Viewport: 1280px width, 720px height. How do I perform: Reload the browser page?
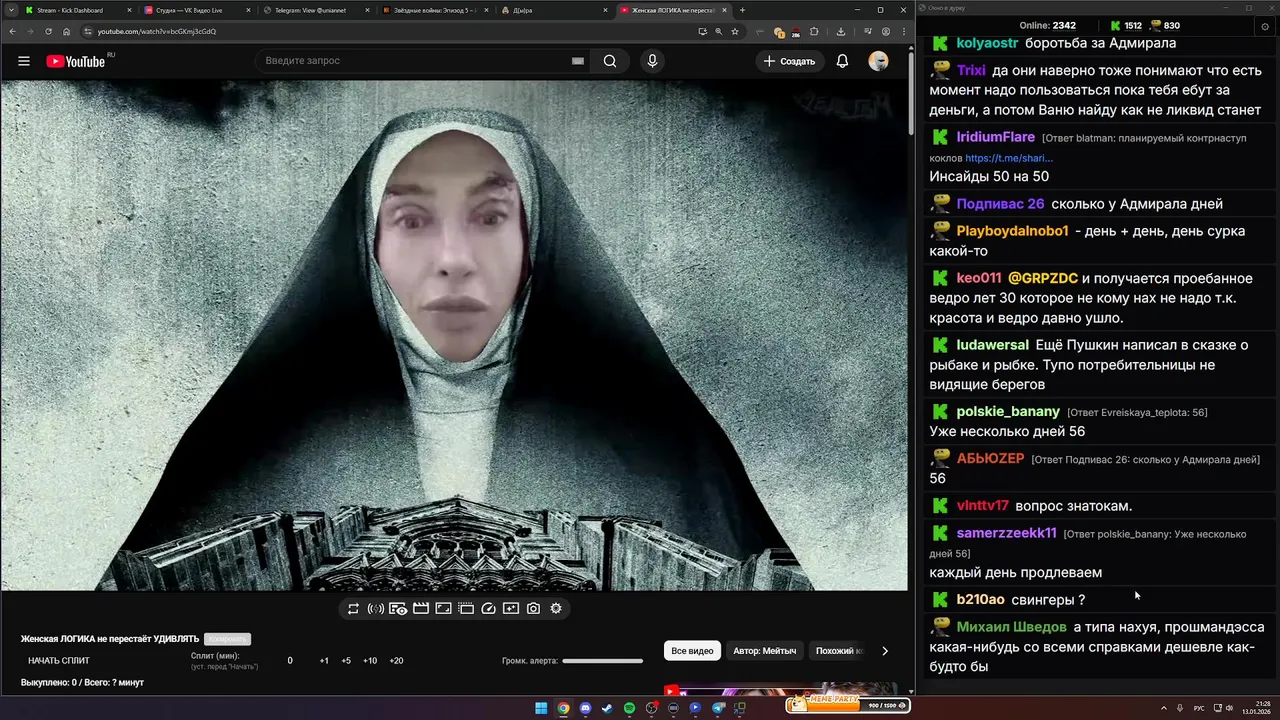click(48, 31)
